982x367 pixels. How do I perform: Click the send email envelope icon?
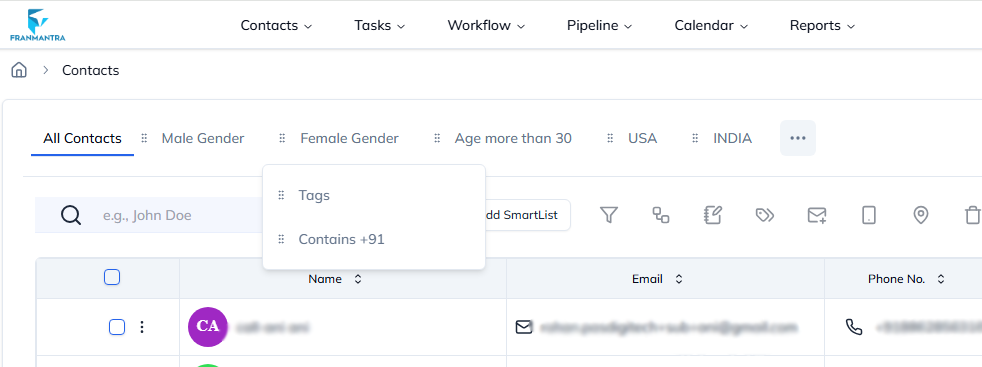pos(817,215)
